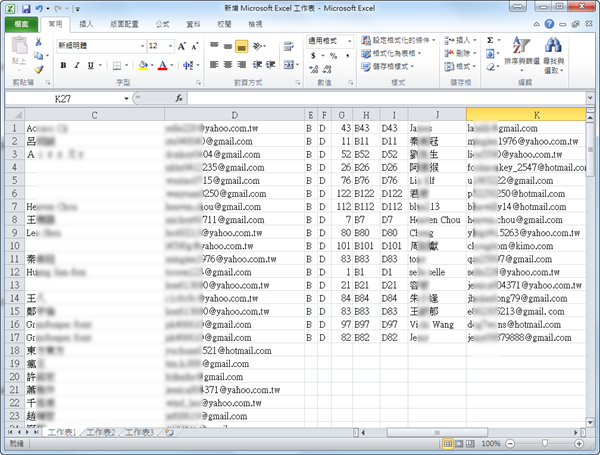
Task: Open Cell Styles dropdown
Action: tap(388, 67)
